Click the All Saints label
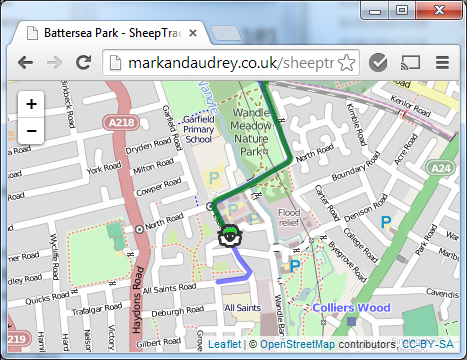Screen dimensions: 467x360 tap(242, 308)
